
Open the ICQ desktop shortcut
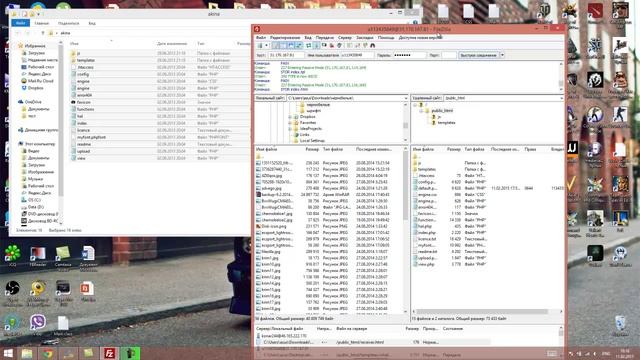12,256
